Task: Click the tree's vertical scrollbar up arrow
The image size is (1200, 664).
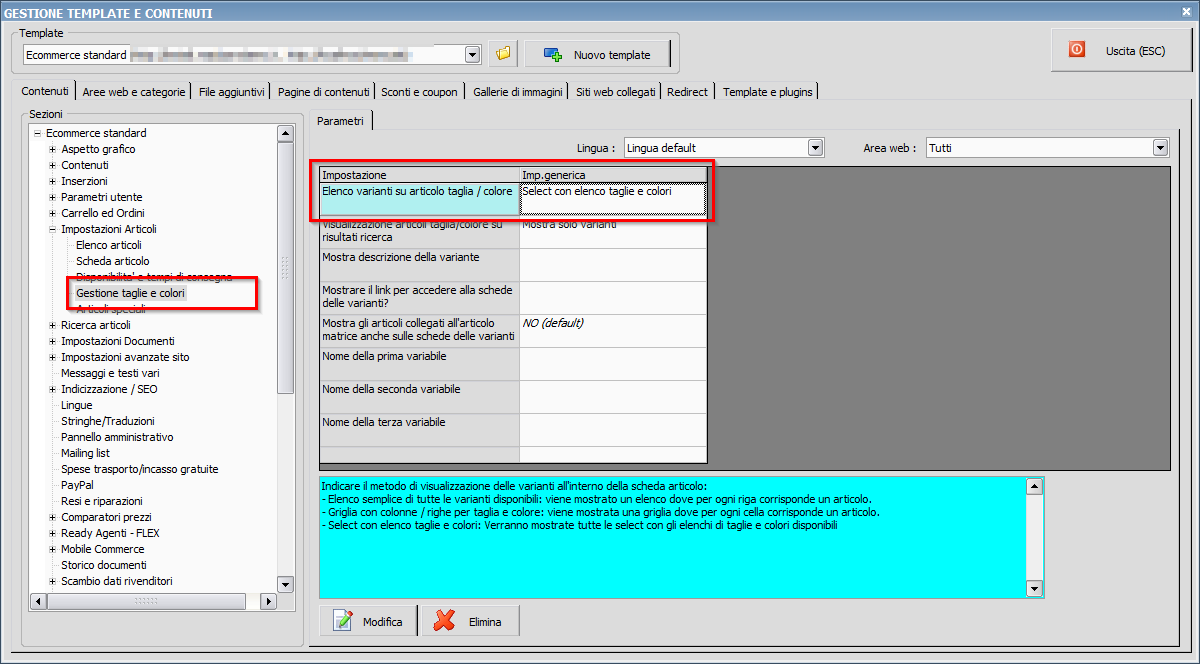Action: coord(285,133)
